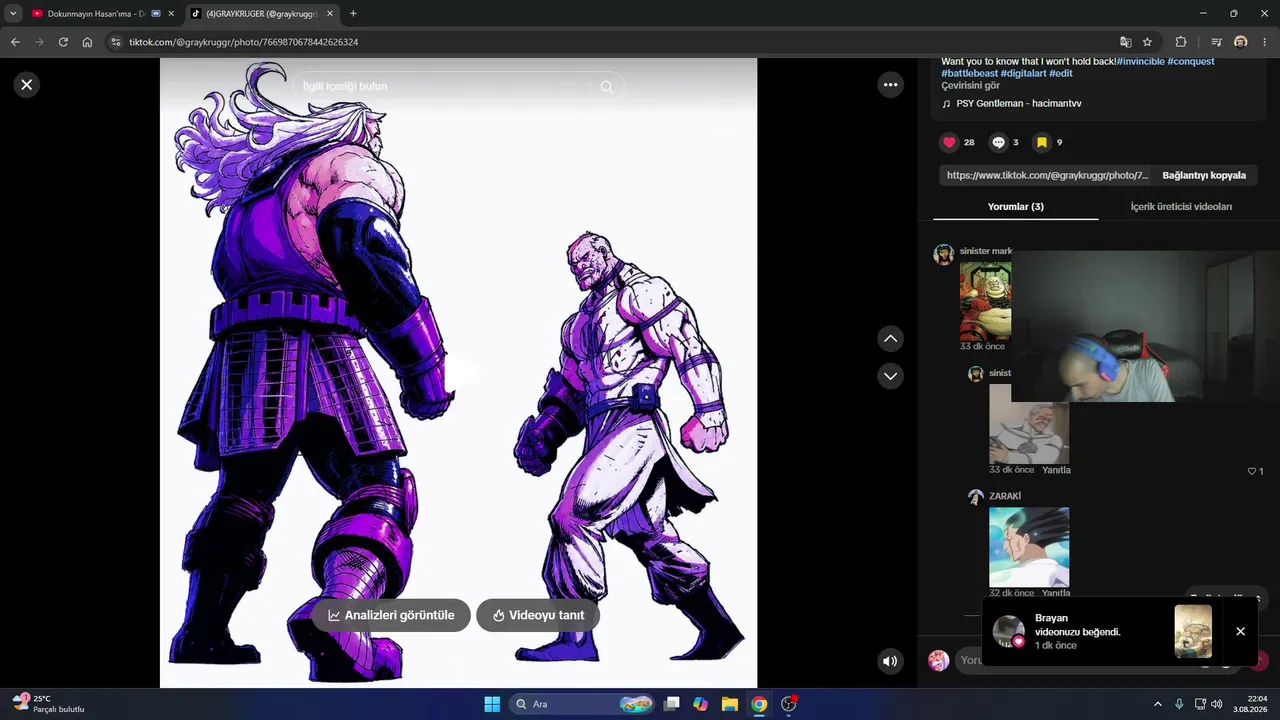The width and height of the screenshot is (1280, 720).
Task: Switch to Chrome on the taskbar
Action: (759, 704)
